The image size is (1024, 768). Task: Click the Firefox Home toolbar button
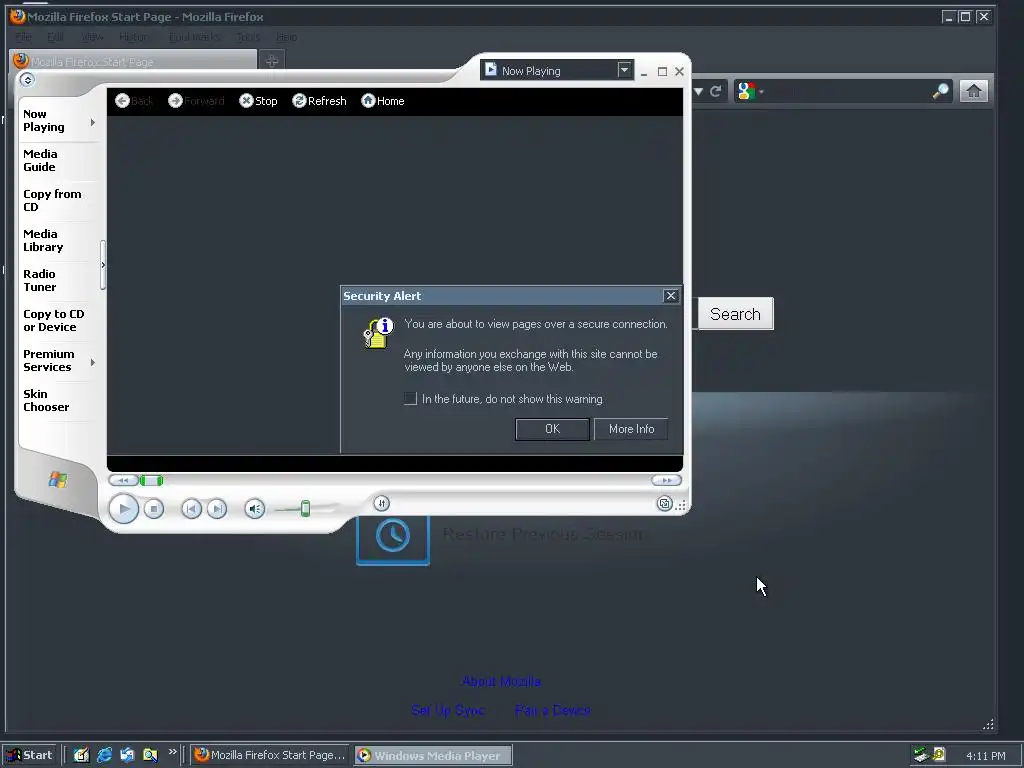pyautogui.click(x=974, y=91)
